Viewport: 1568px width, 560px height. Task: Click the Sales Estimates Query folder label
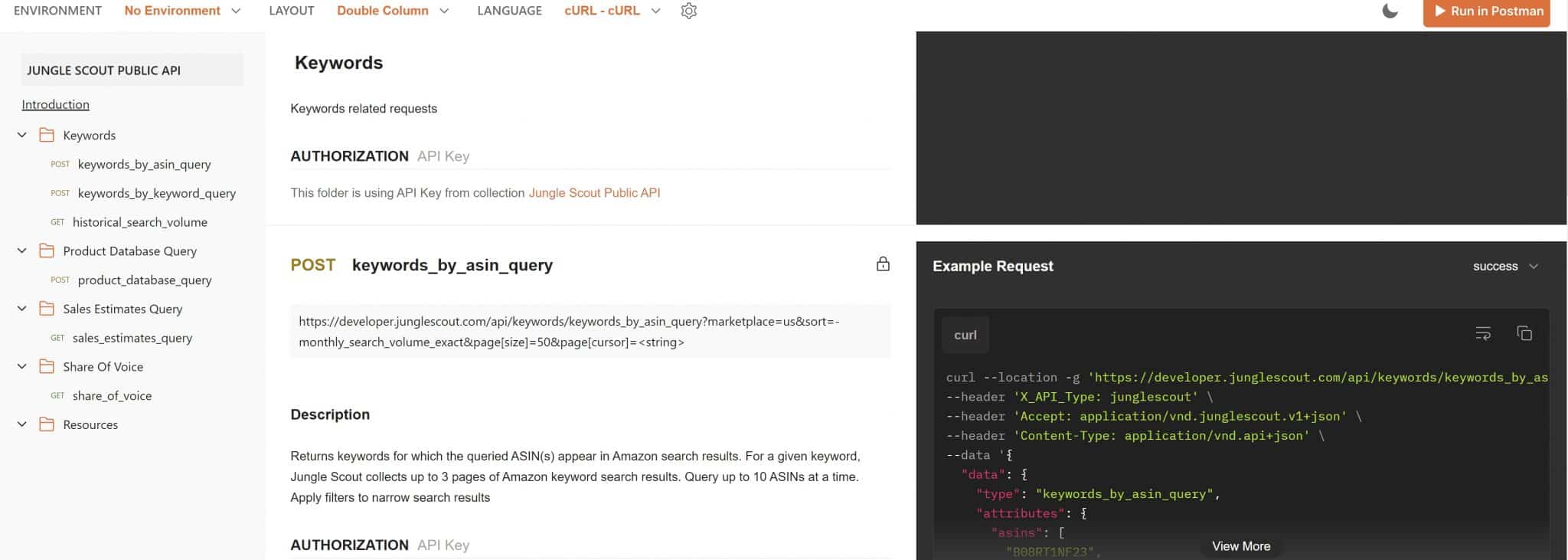pos(122,309)
